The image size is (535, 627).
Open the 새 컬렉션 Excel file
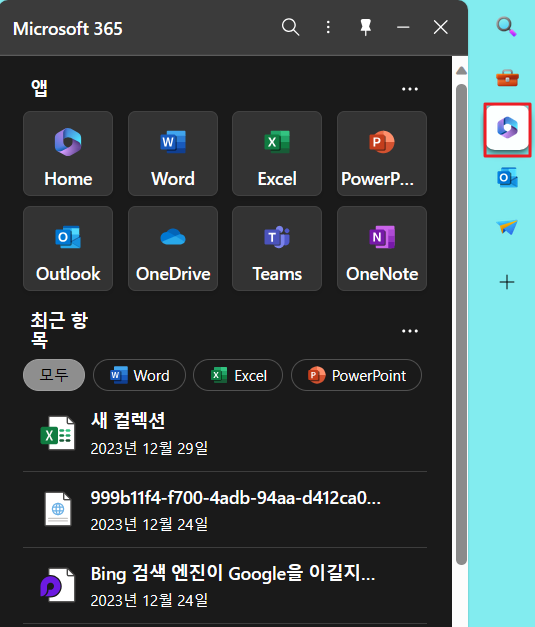click(225, 434)
